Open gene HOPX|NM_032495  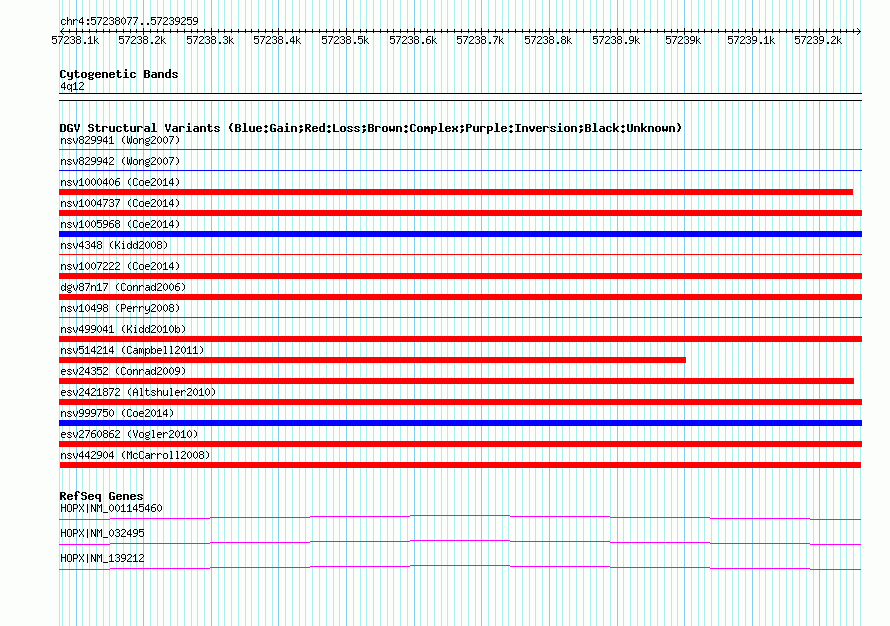tap(102, 533)
